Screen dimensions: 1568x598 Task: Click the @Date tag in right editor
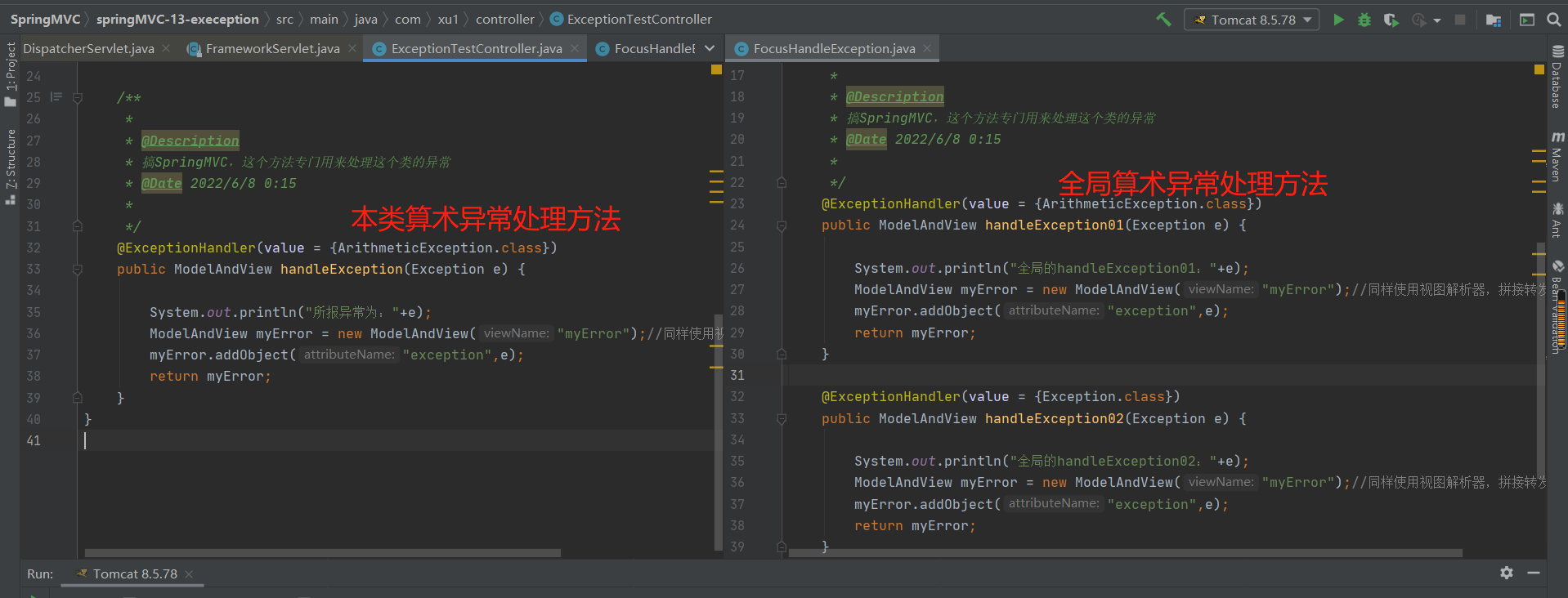[x=867, y=140]
